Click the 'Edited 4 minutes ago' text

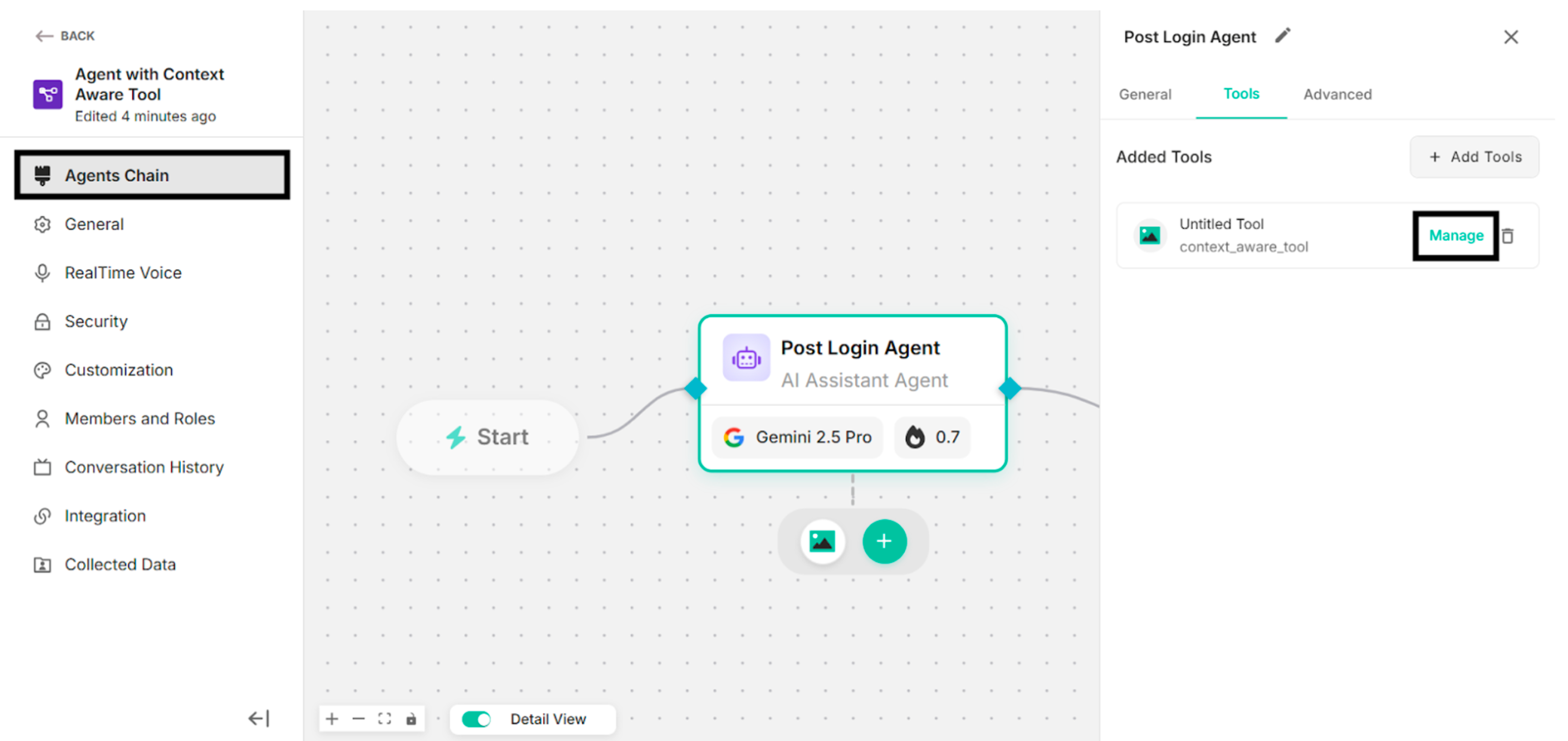[146, 116]
